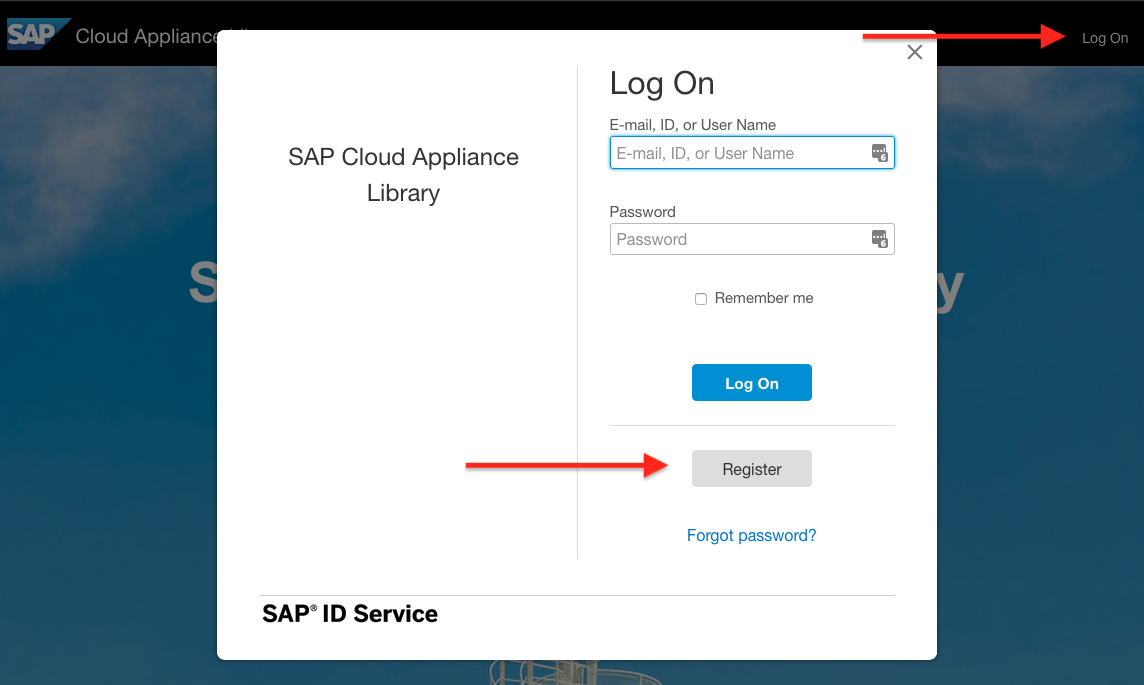Click the Password field label
Image resolution: width=1144 pixels, height=685 pixels.
643,211
